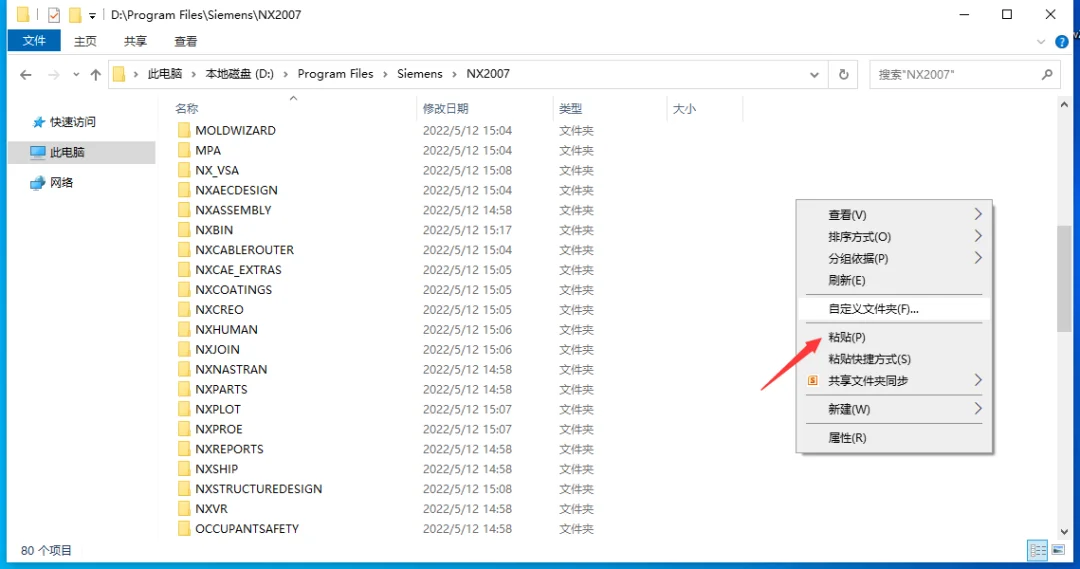1080x569 pixels.
Task: Select the MPA folder icon
Action: (x=183, y=150)
